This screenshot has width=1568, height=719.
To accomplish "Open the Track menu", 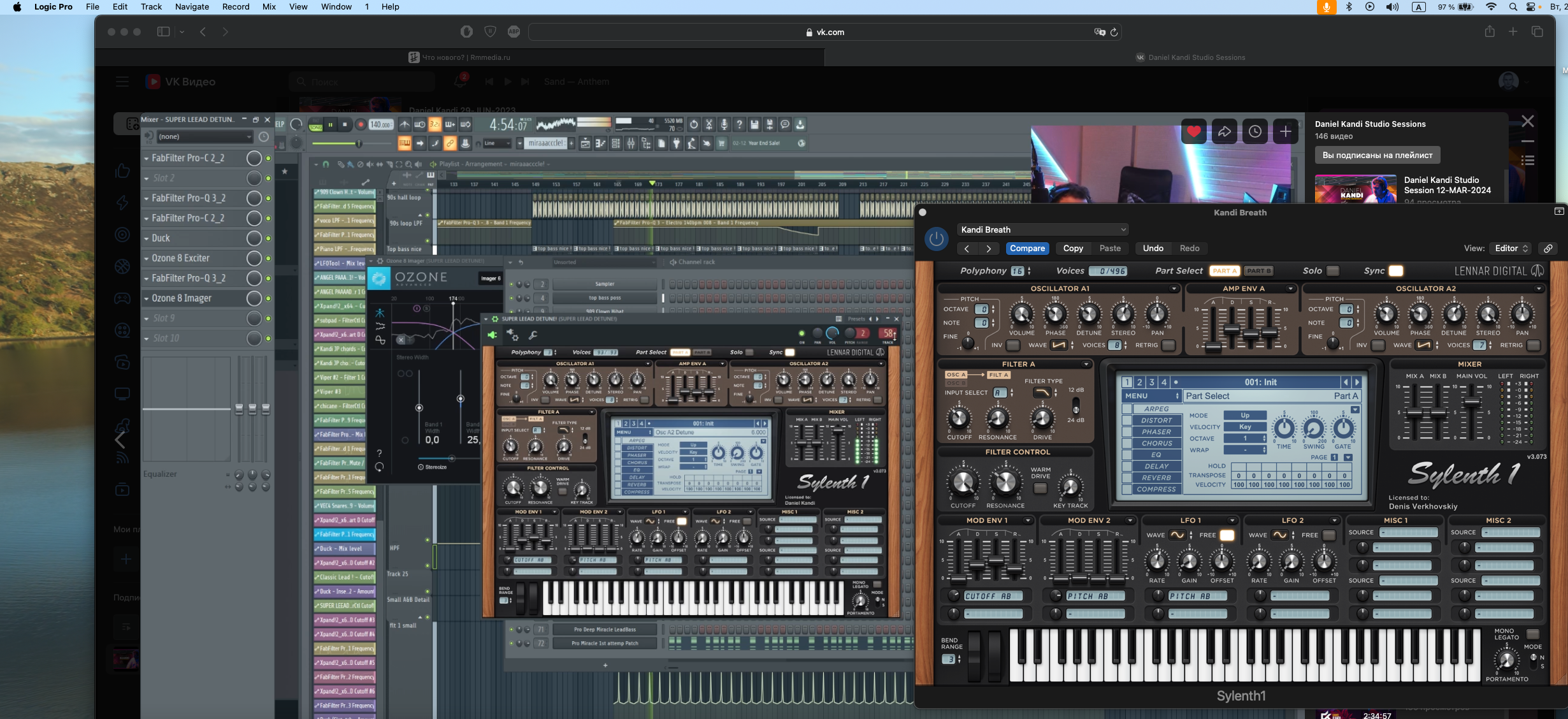I will pyautogui.click(x=151, y=7).
